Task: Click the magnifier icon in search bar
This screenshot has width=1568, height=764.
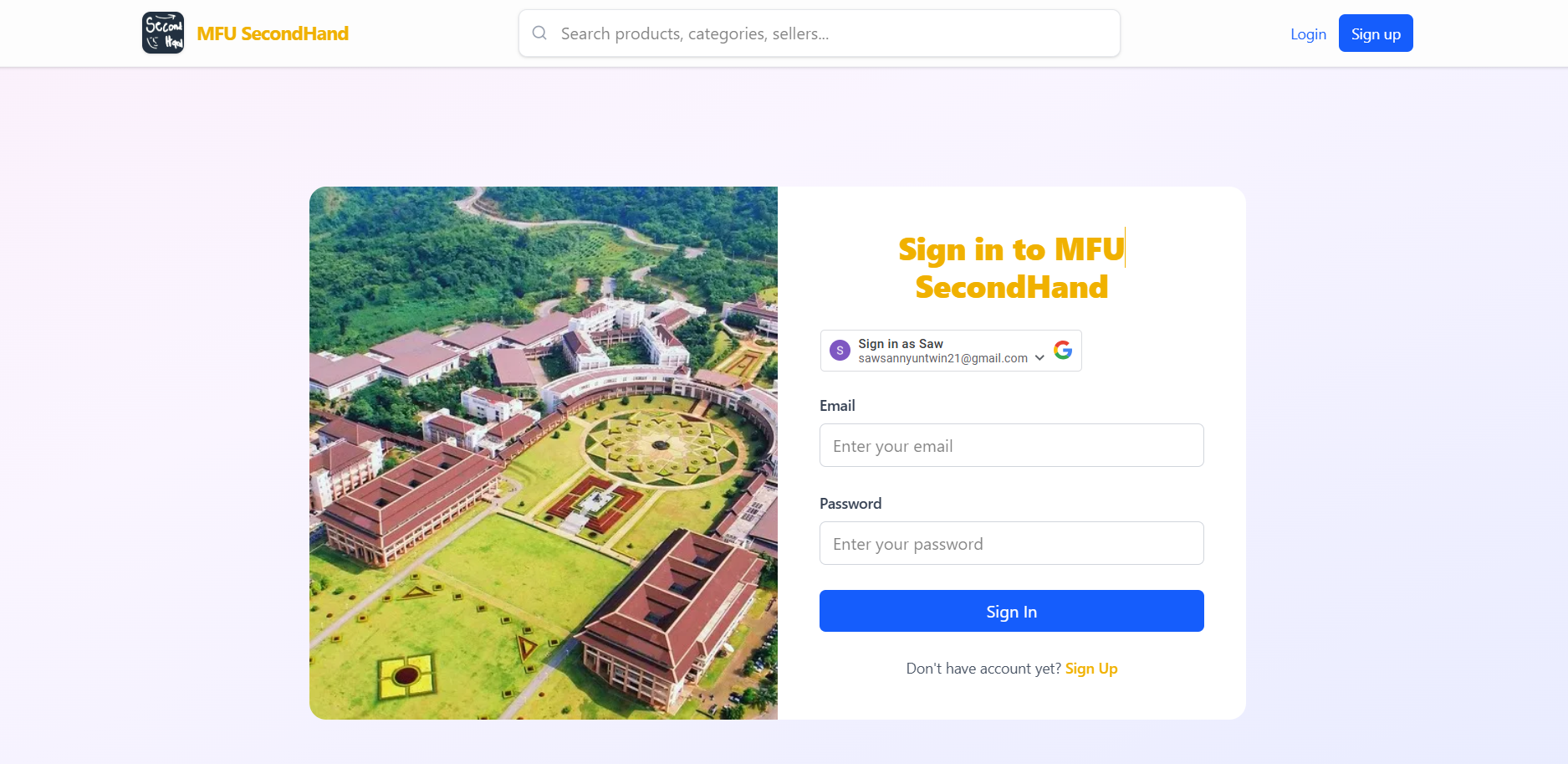Action: tap(539, 33)
